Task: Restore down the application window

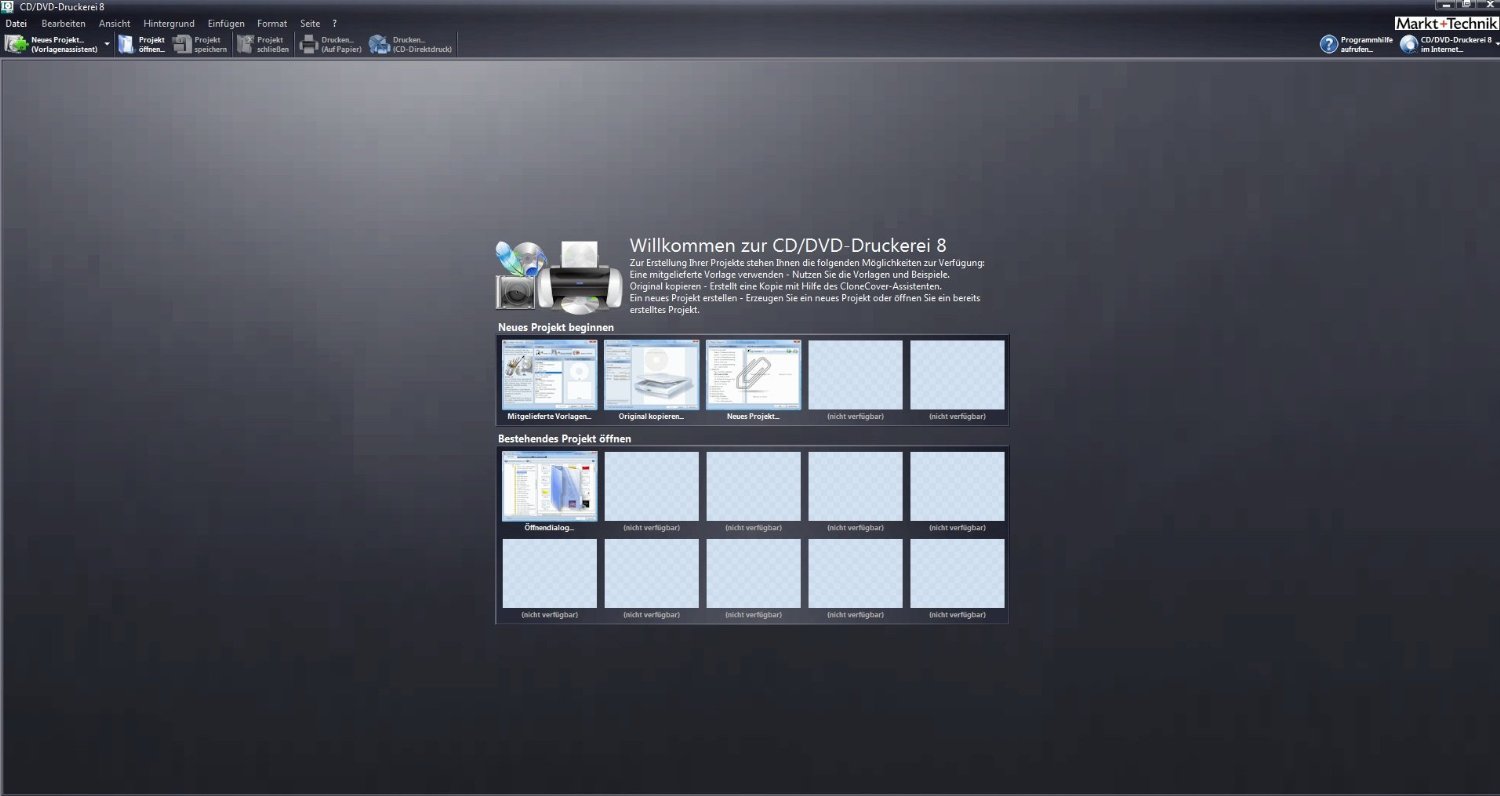Action: (1466, 5)
